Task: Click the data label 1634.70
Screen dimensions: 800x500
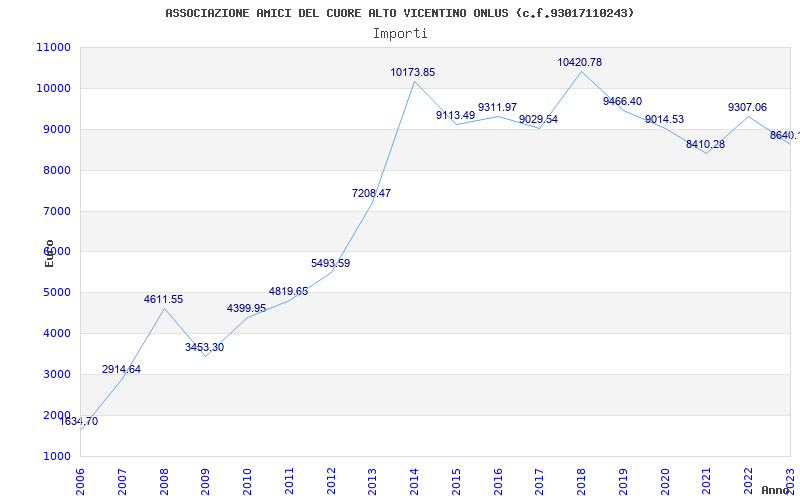Action: pos(79,421)
